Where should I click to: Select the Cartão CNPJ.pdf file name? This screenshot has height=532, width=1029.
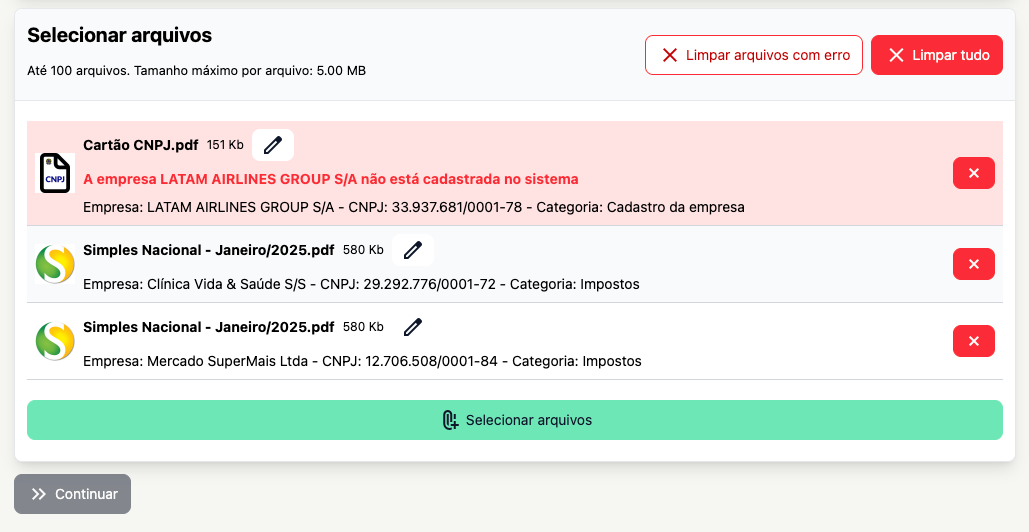point(141,145)
